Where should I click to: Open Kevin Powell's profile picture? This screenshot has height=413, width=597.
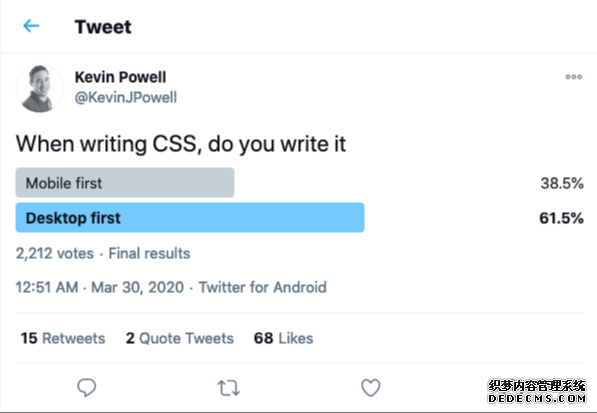tap(40, 89)
